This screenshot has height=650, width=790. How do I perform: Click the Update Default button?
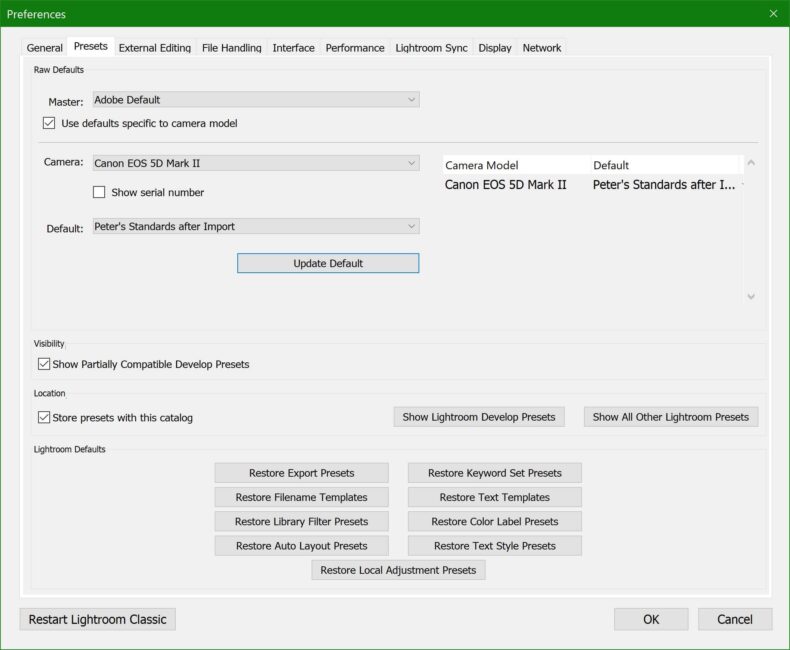click(x=328, y=263)
